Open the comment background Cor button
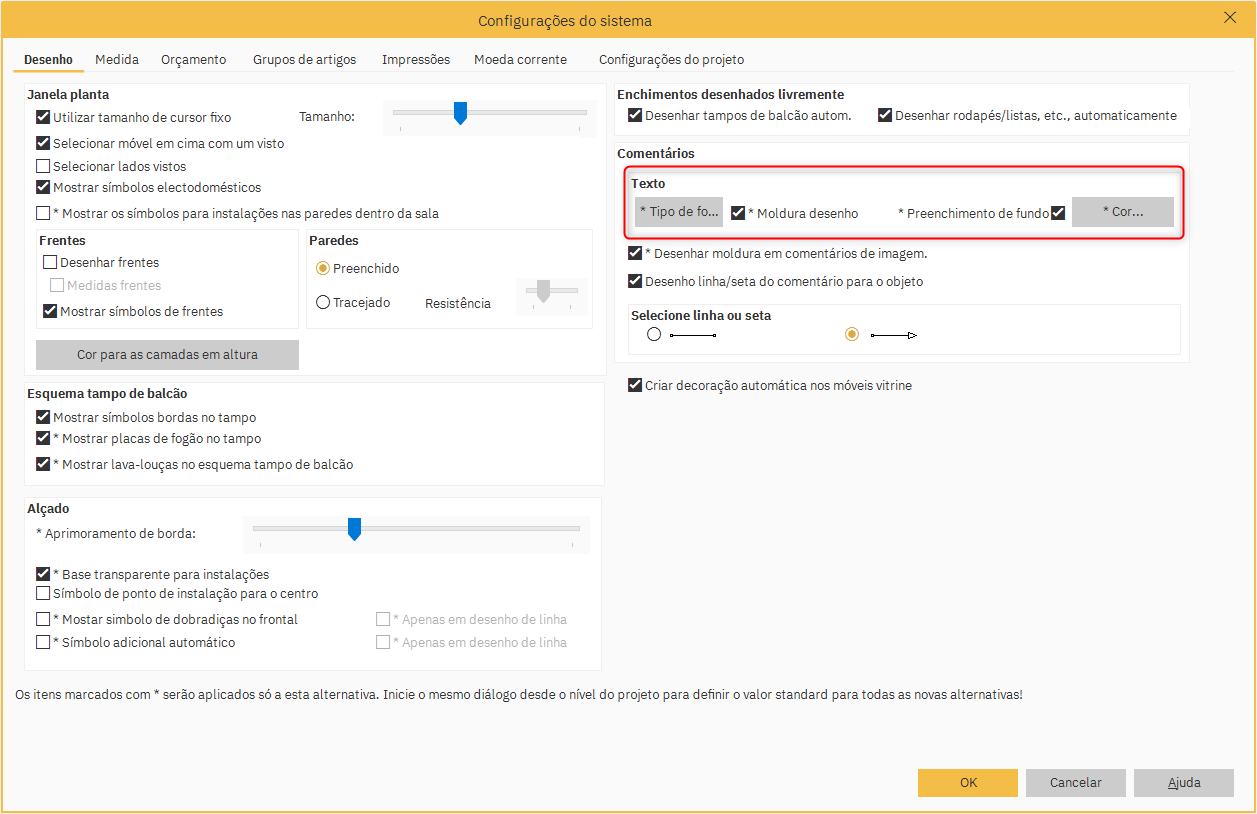 1122,212
